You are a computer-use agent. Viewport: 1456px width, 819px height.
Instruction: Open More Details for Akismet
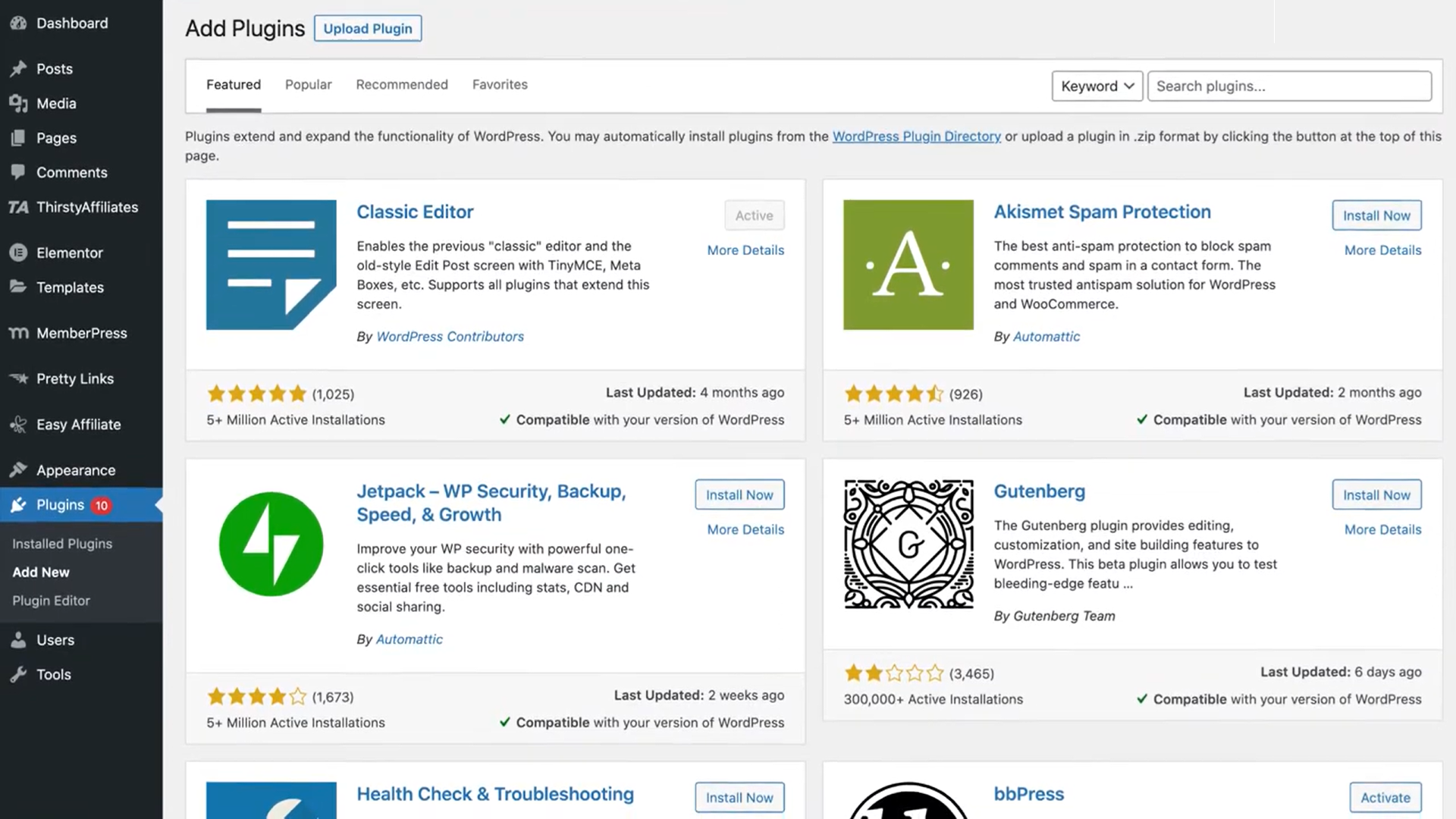1382,250
